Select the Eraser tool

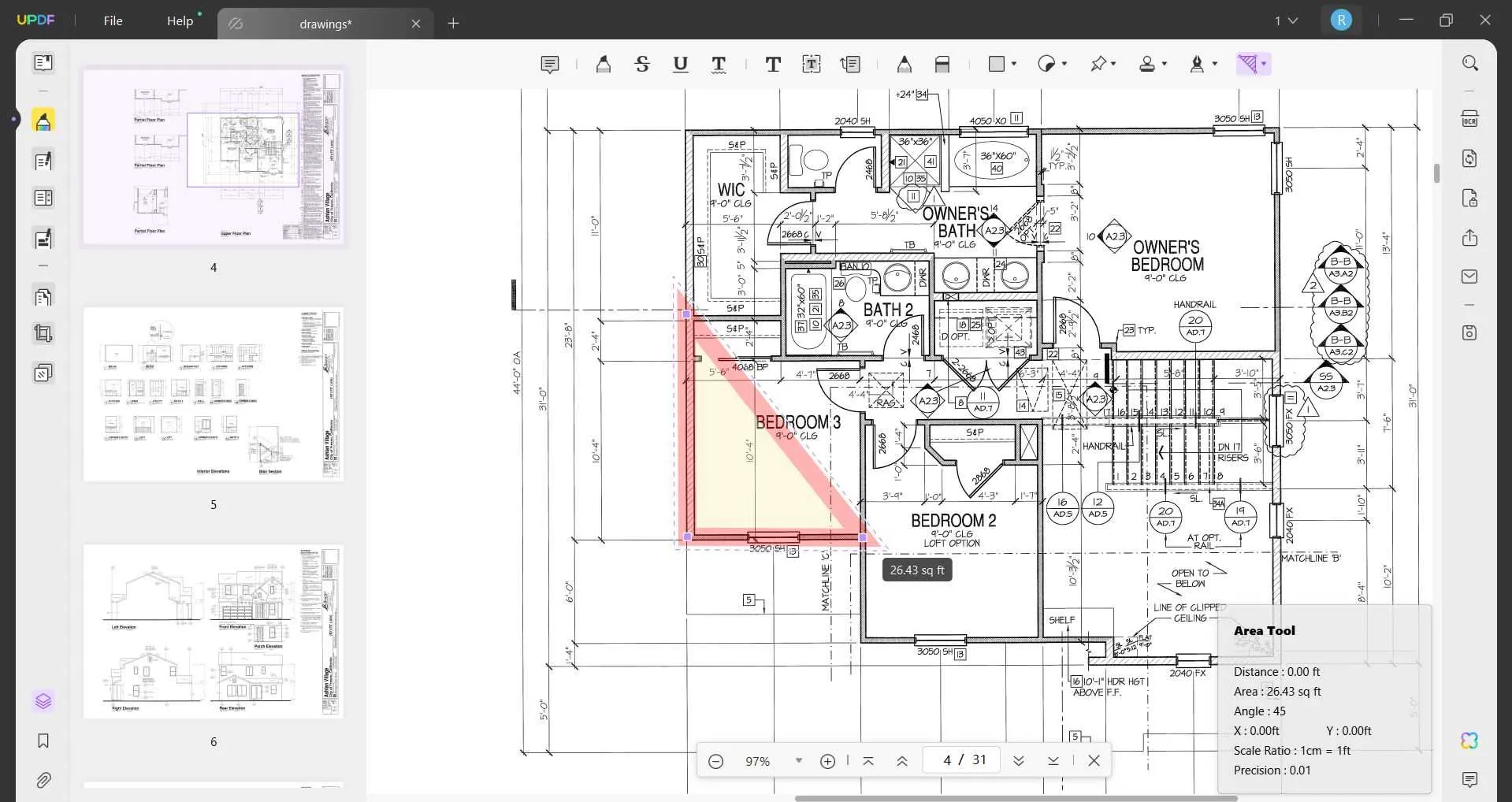point(942,64)
